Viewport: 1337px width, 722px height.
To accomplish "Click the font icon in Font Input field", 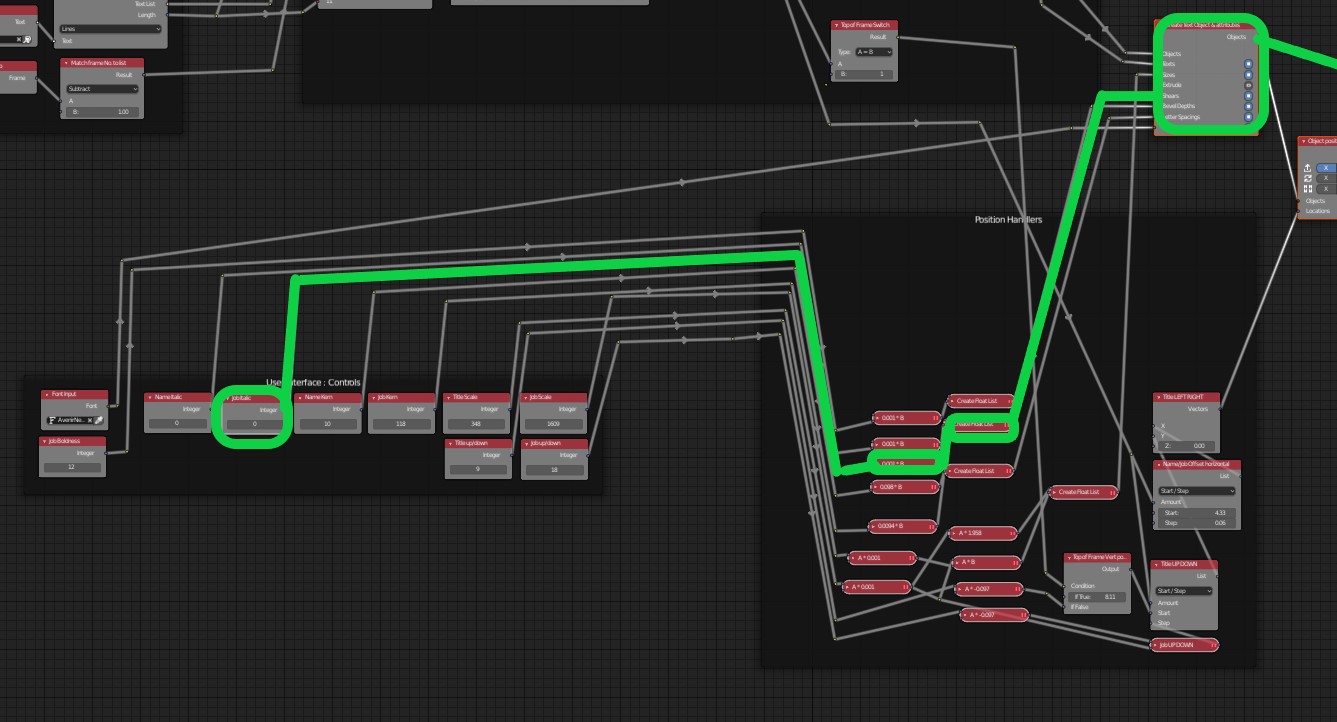I will click(52, 420).
